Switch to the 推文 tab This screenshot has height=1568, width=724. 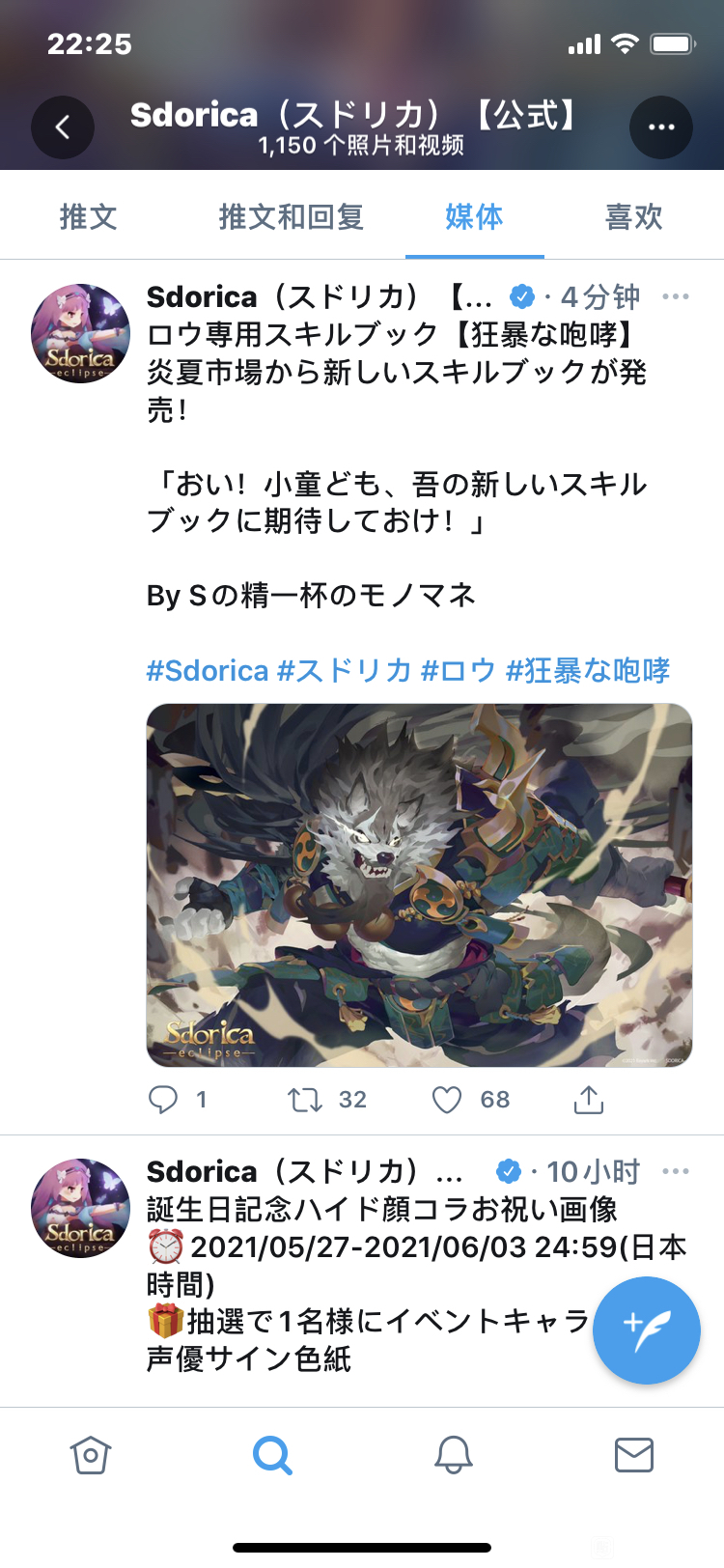(x=89, y=216)
